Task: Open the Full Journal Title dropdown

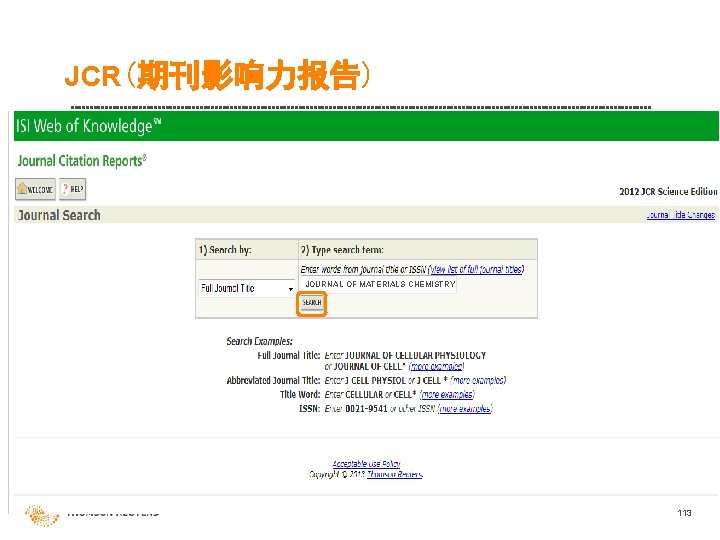Action: 247,288
